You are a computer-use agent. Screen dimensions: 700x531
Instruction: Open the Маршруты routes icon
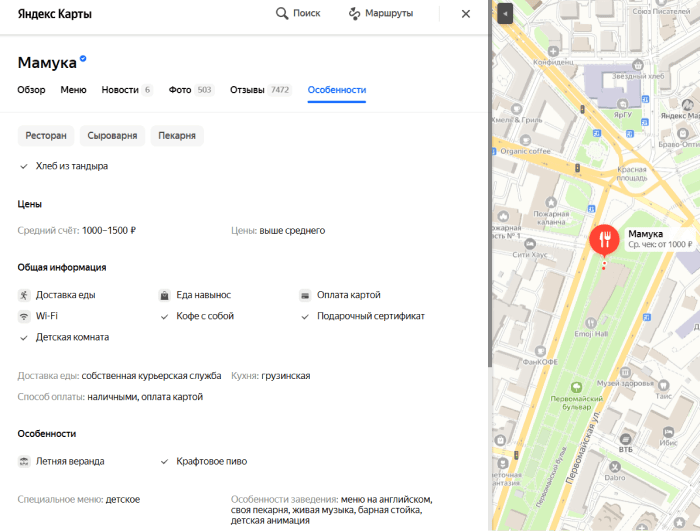(354, 13)
